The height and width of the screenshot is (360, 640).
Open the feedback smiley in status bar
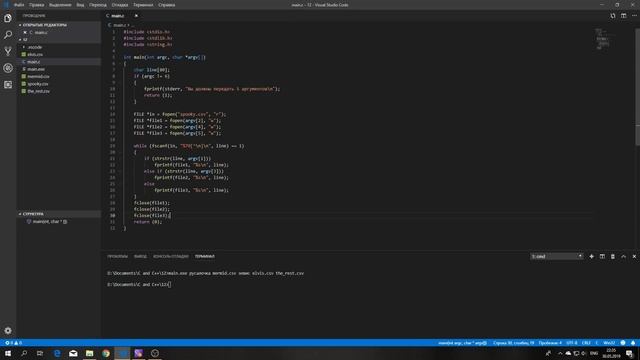coord(622,343)
